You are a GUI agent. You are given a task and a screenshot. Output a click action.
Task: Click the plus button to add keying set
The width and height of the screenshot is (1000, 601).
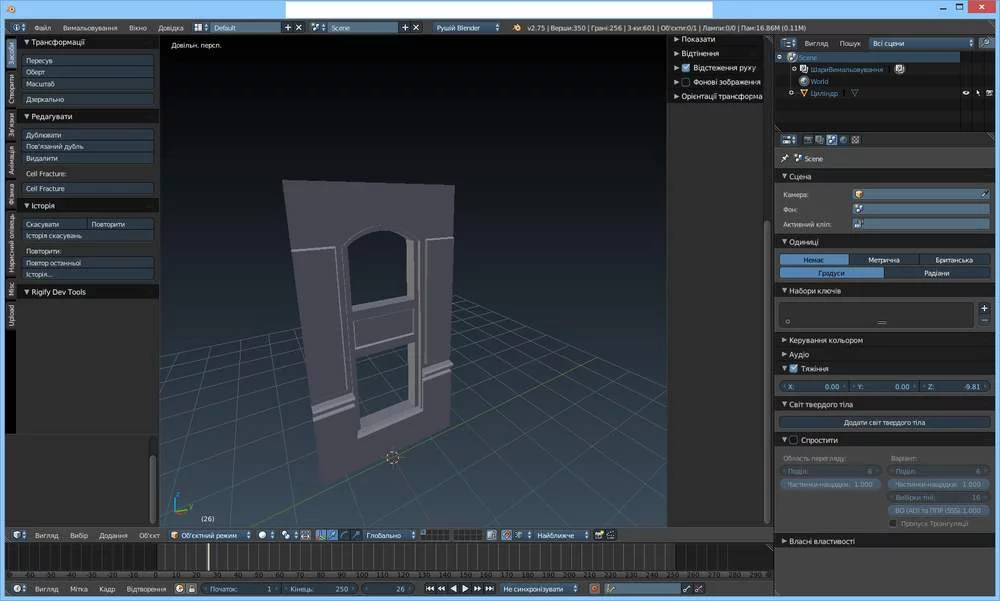[x=984, y=308]
